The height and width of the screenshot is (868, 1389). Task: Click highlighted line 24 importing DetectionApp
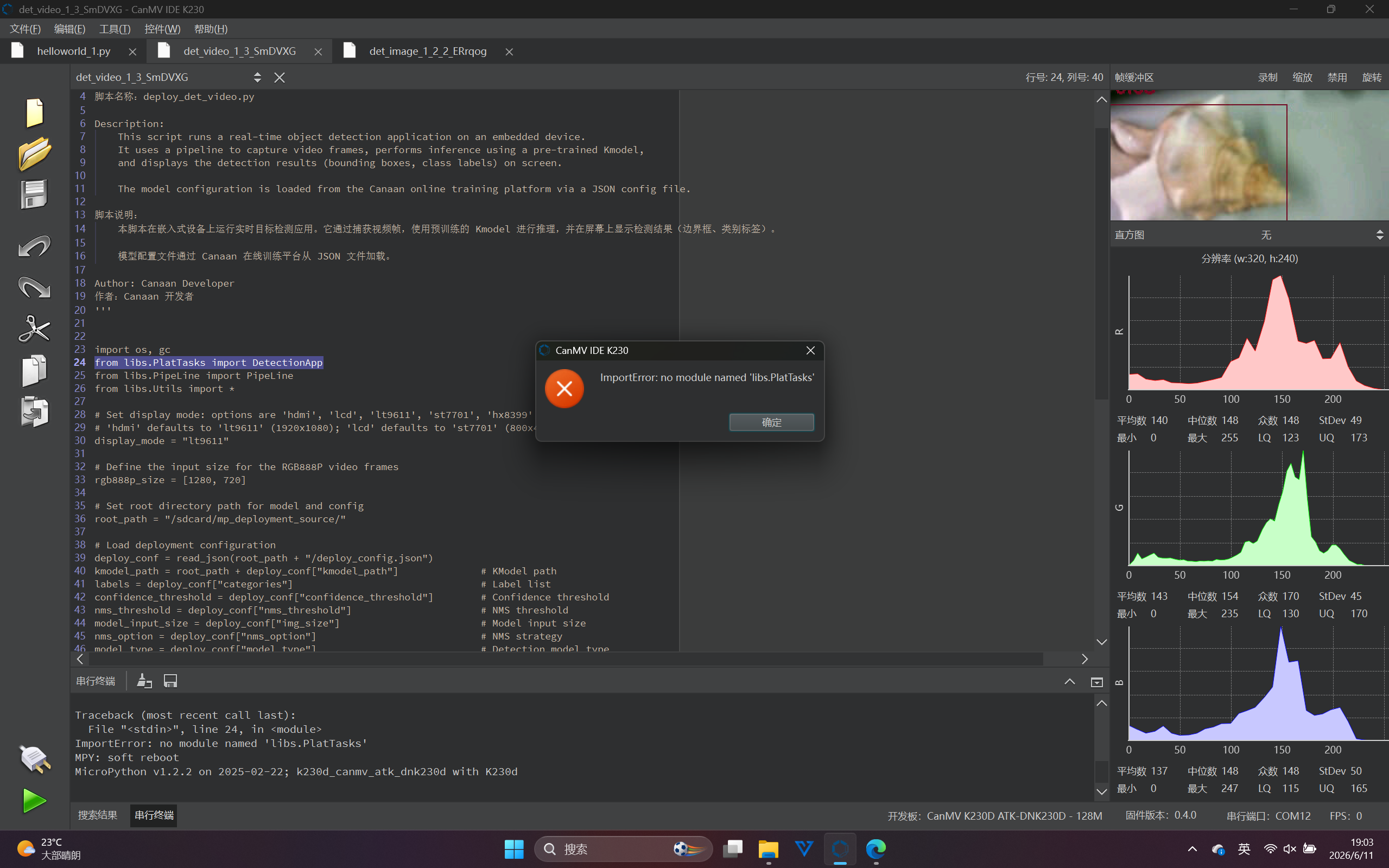pyautogui.click(x=209, y=363)
